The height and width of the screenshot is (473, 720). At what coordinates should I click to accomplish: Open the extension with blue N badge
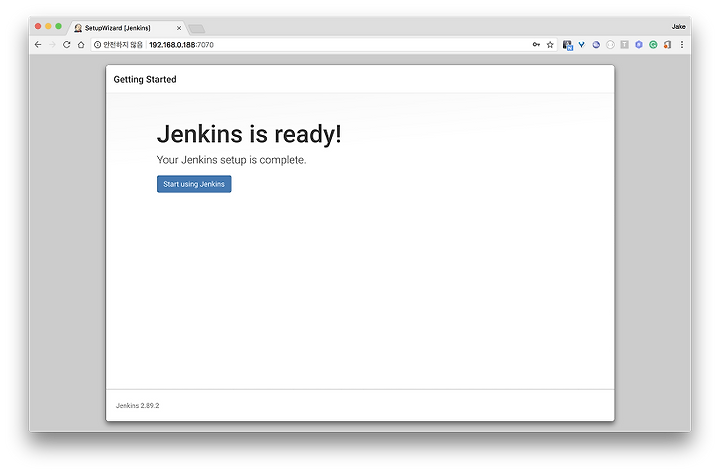point(568,45)
